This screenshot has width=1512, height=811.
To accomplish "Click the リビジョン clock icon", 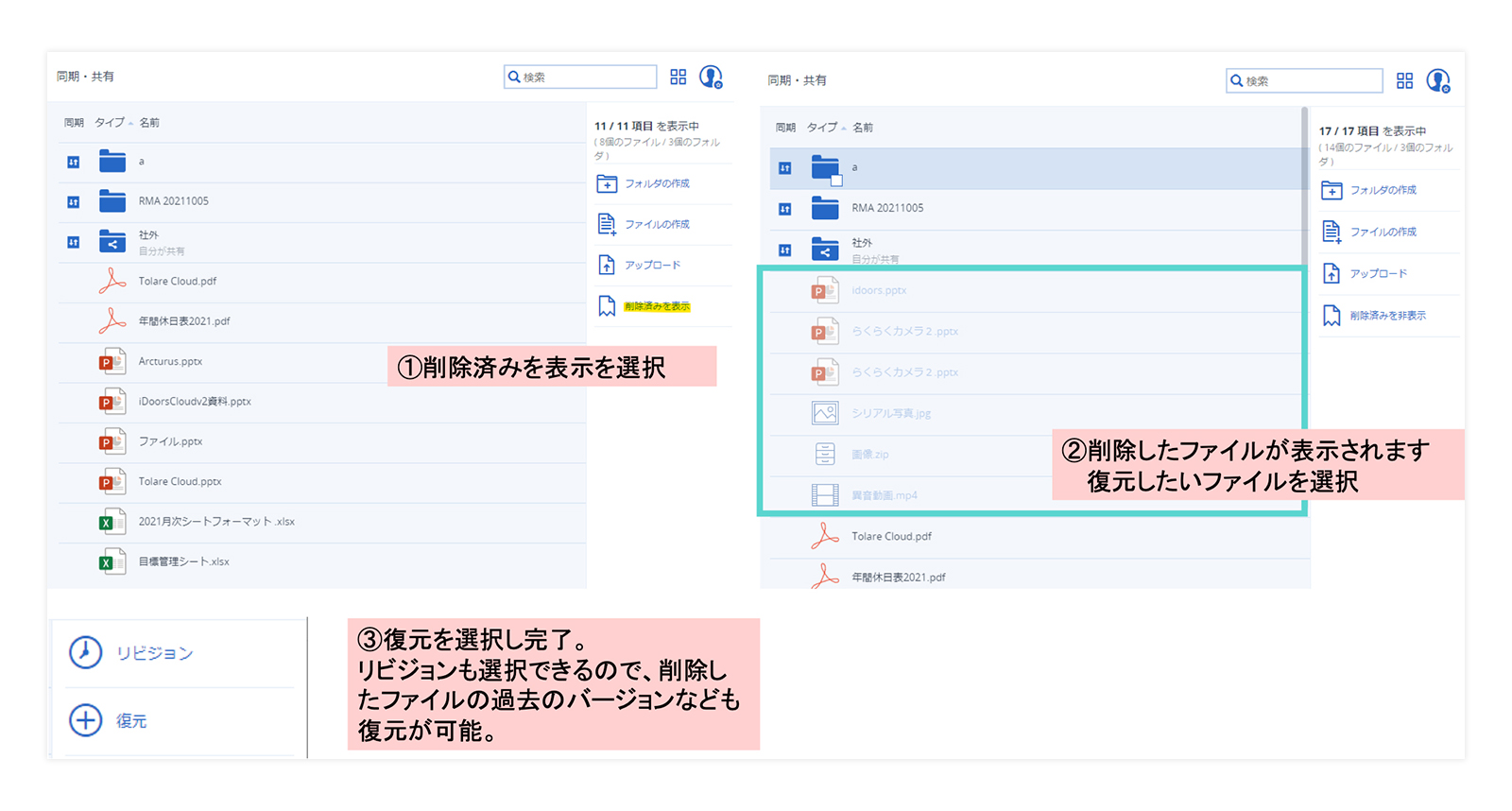I will tap(85, 652).
